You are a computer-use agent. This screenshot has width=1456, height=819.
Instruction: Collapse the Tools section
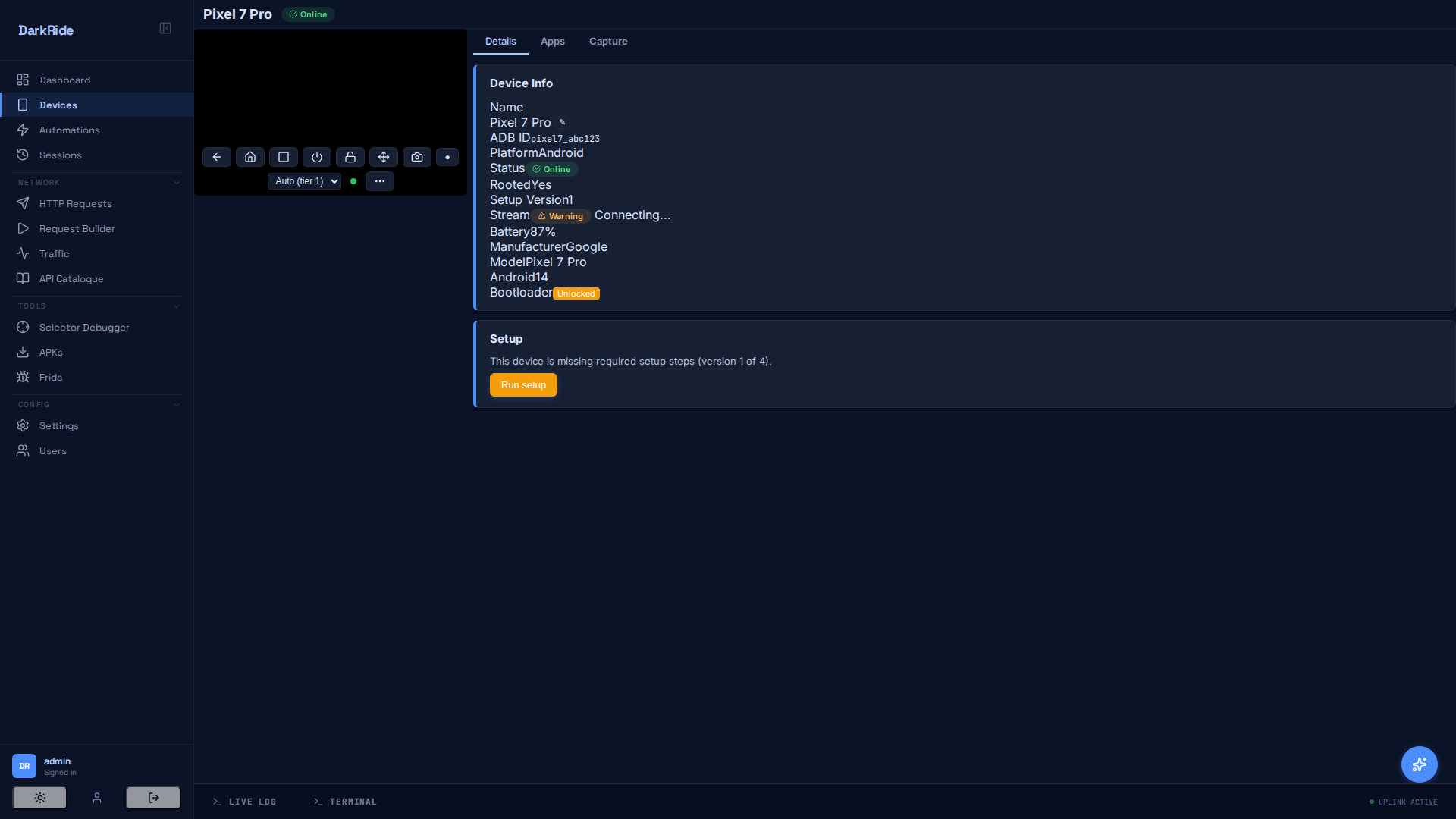177,306
